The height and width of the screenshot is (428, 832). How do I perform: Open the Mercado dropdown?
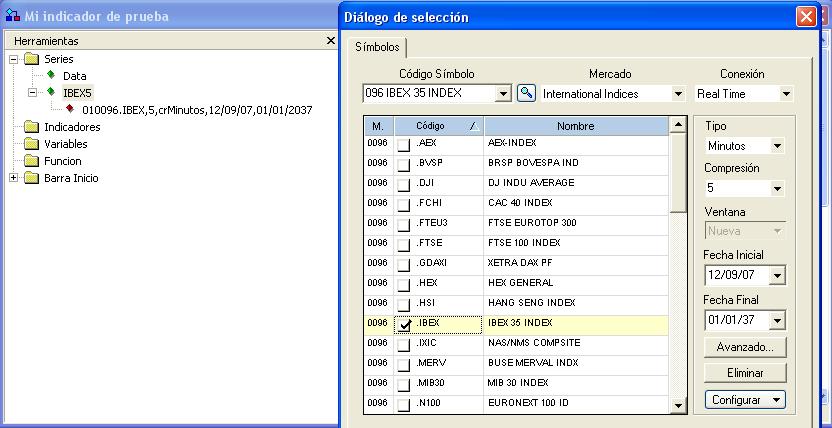pos(678,94)
